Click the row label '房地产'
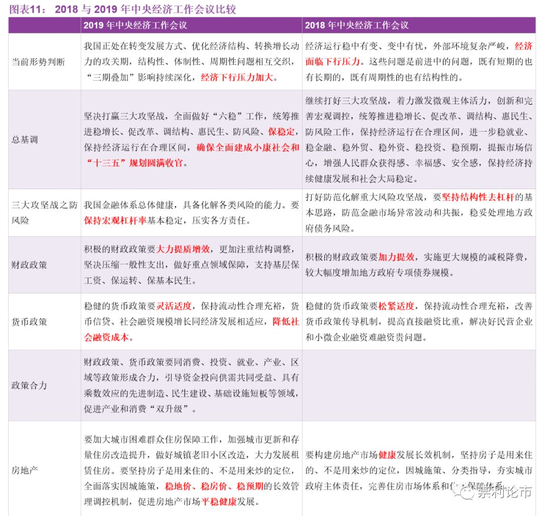Screen dimensions: 550x516 click(x=25, y=470)
